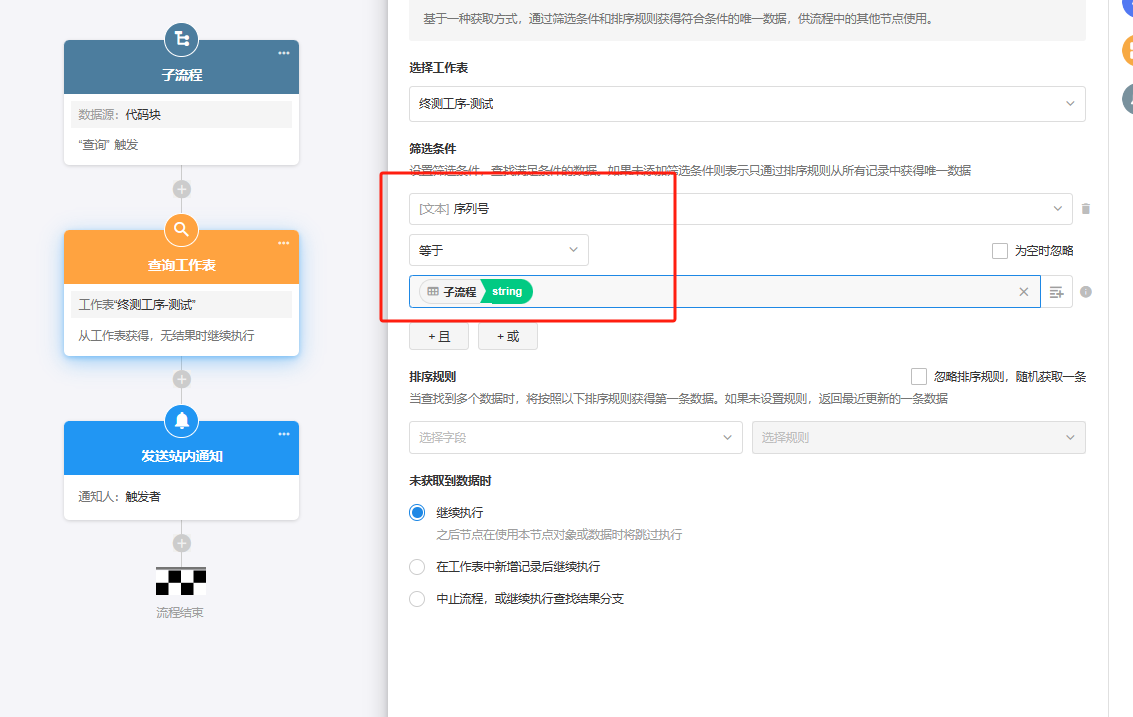Click the notification bell node icon
The width and height of the screenshot is (1133, 717).
click(x=181, y=421)
